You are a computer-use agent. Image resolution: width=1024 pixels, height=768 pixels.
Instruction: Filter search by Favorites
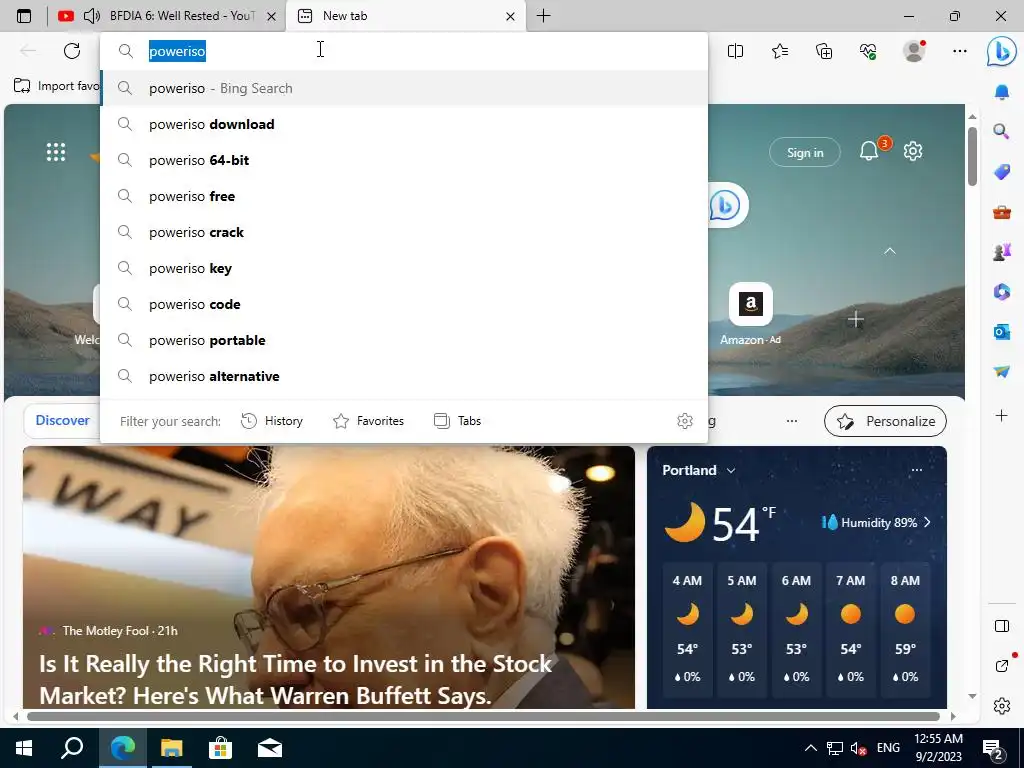point(368,421)
